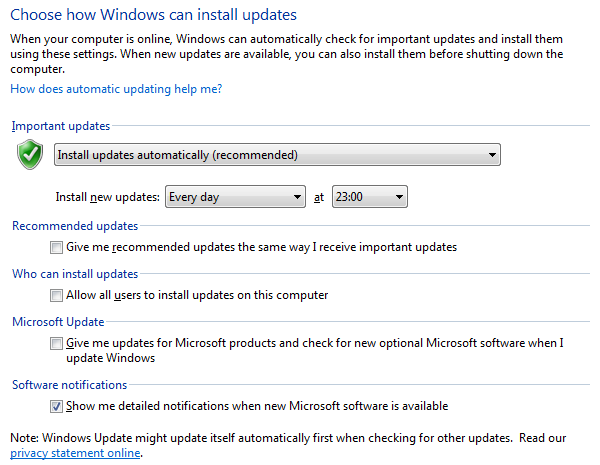Click the 'at' label before the time
This screenshot has width=600, height=465.
319,197
